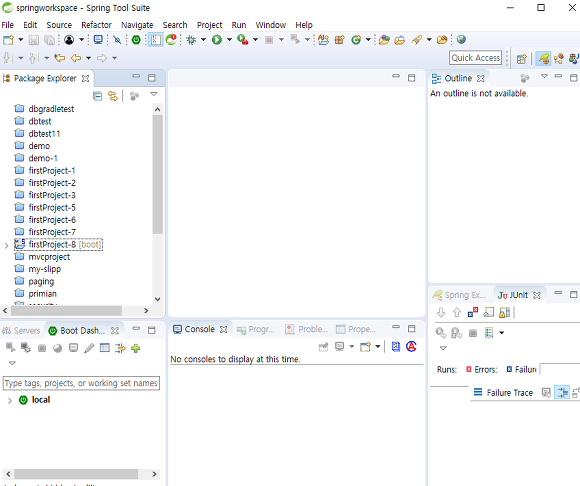
Task: Switch to the Servers tab
Action: tap(21, 331)
